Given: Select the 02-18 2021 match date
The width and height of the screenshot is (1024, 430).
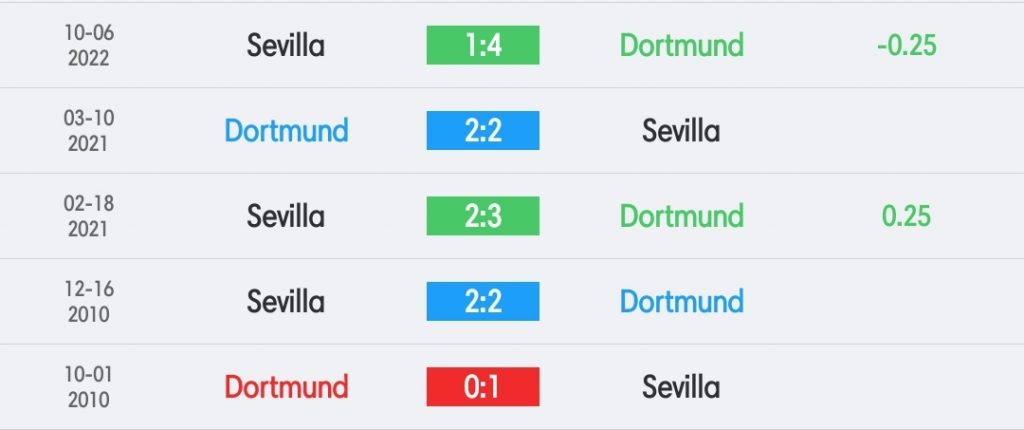Looking at the screenshot, I should [89, 216].
